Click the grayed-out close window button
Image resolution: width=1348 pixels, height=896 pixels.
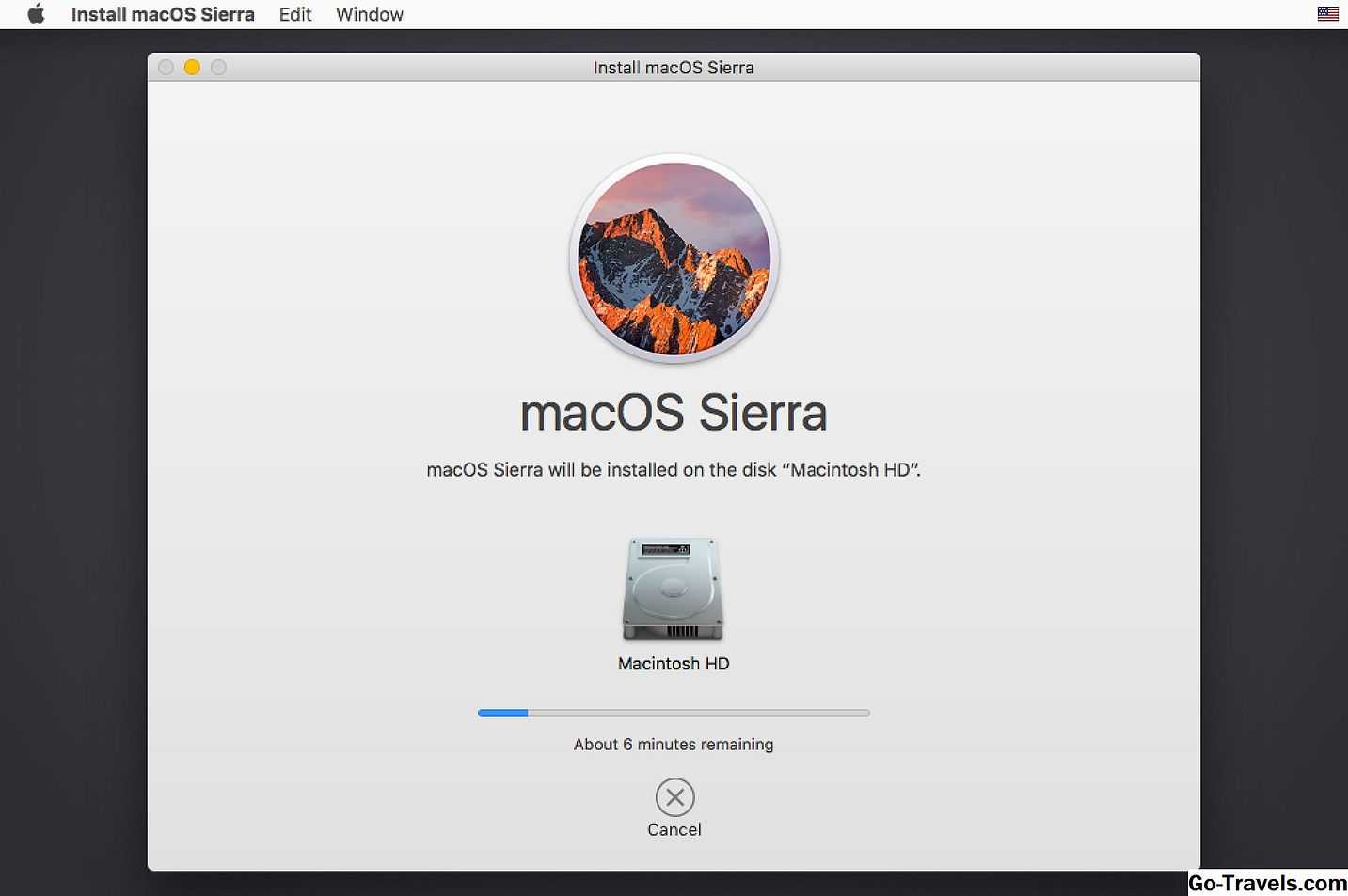click(167, 67)
